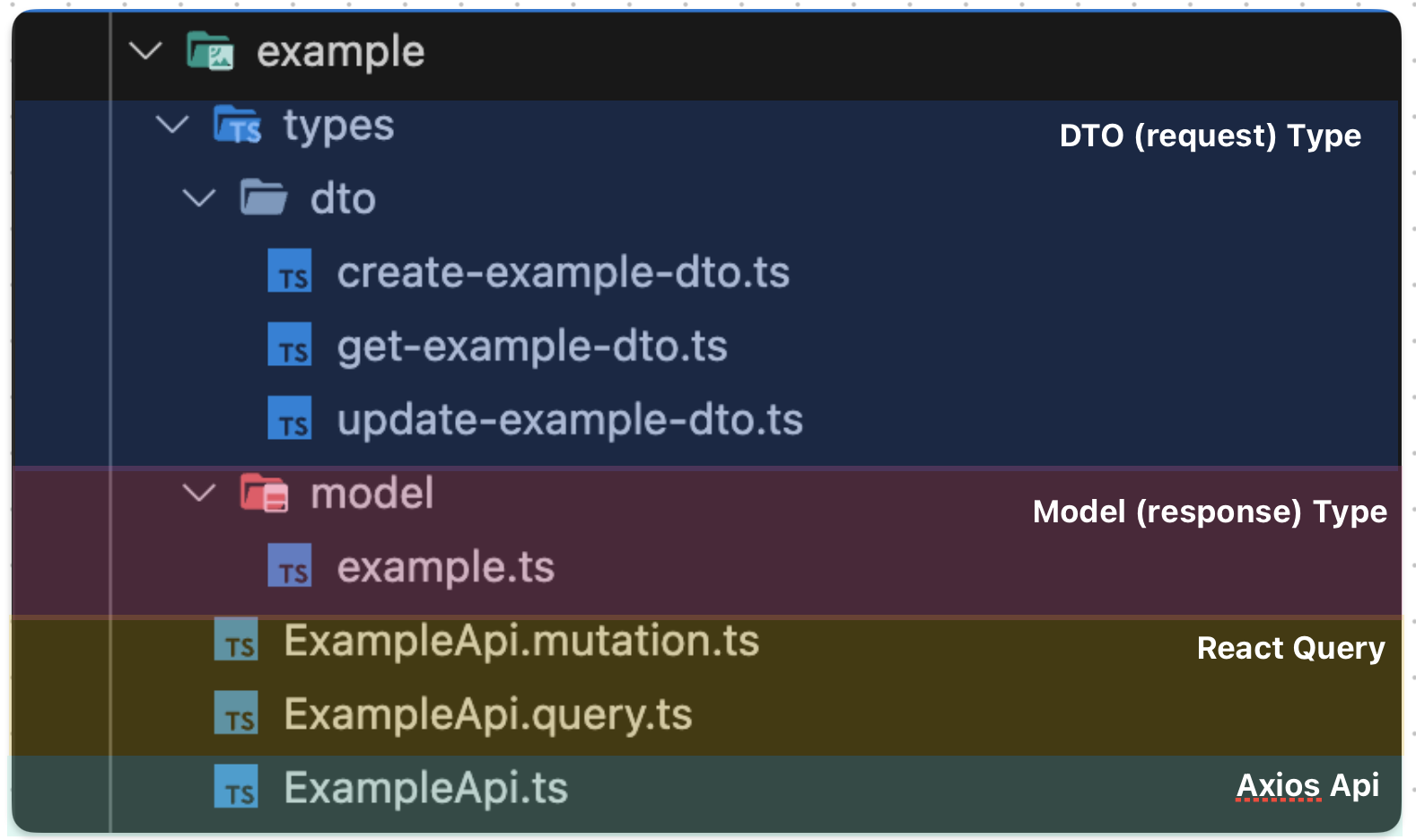The width and height of the screenshot is (1416, 840).
Task: Open create-example-dto.ts file
Action: click(563, 272)
